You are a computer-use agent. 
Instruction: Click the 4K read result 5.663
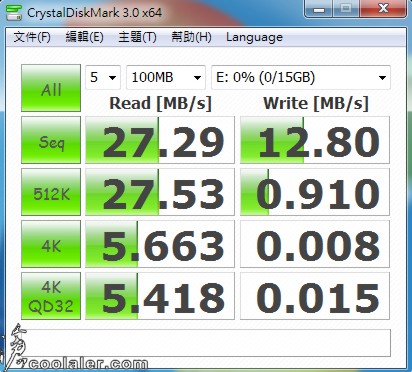pyautogui.click(x=160, y=244)
